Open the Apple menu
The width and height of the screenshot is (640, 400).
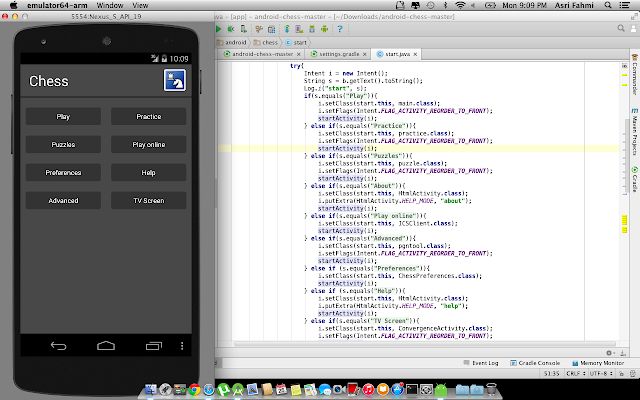(13, 5)
